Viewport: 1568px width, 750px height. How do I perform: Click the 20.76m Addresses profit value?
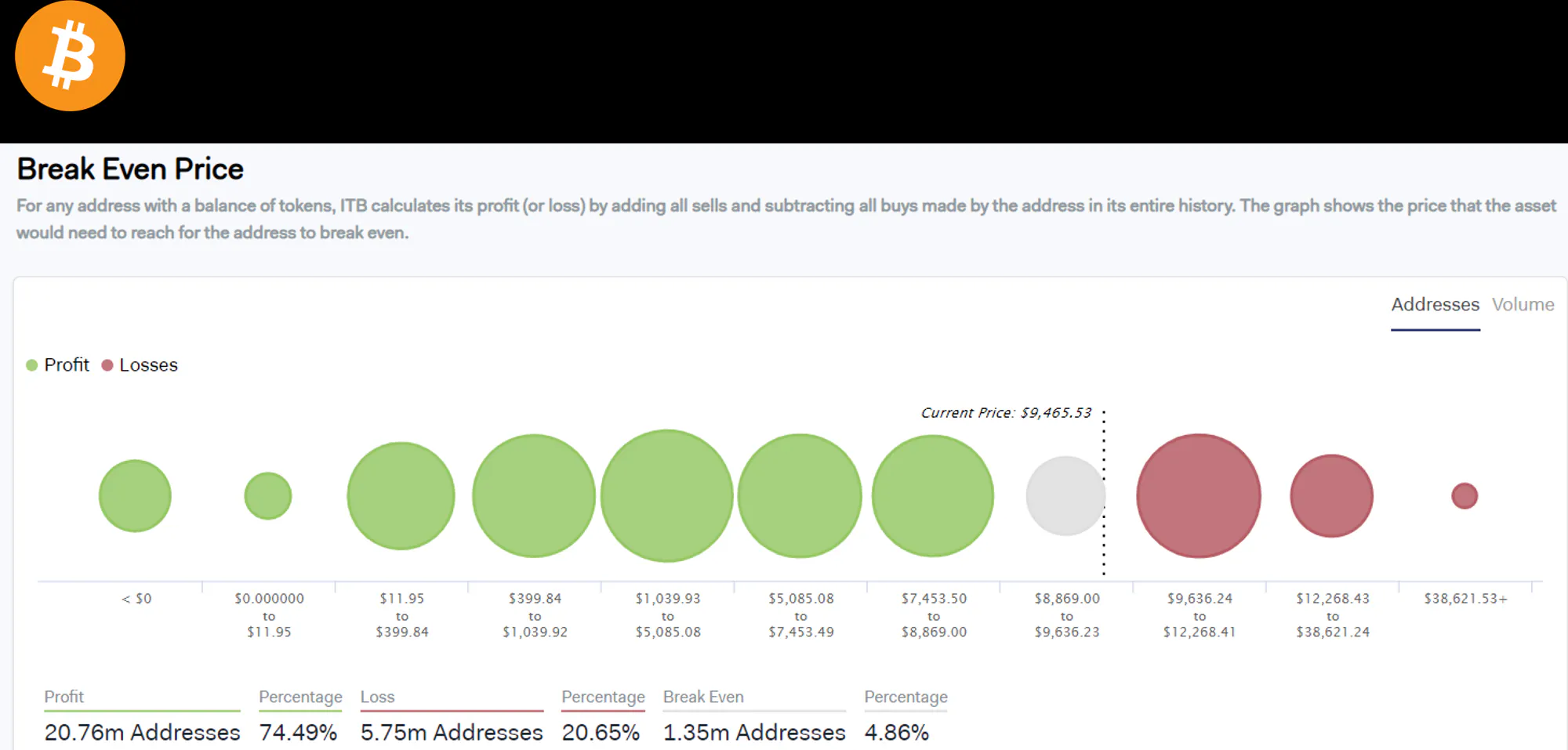click(142, 732)
